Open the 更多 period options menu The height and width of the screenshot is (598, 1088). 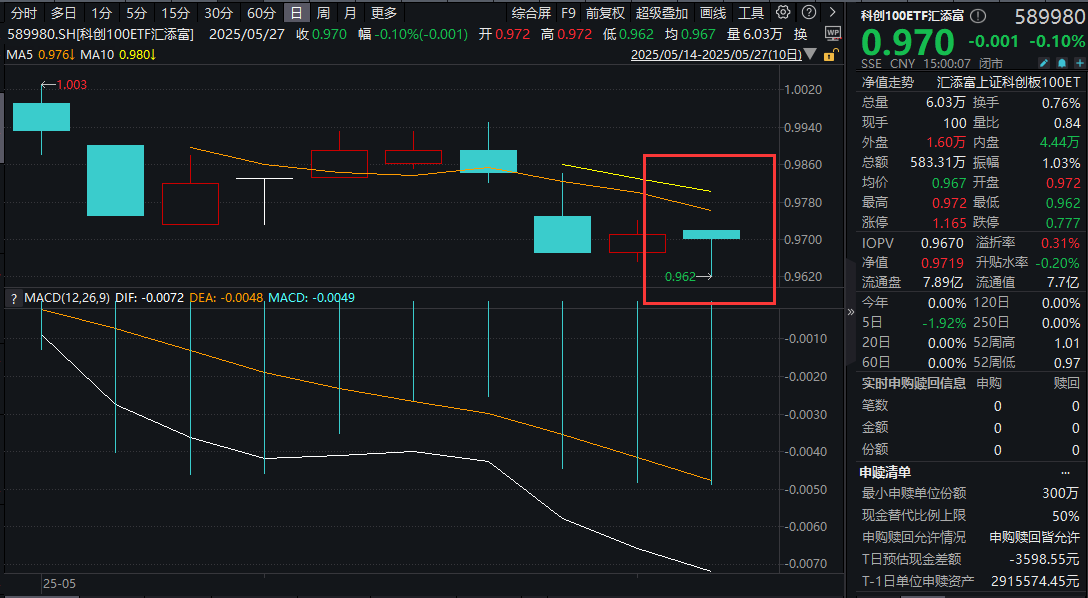[383, 13]
